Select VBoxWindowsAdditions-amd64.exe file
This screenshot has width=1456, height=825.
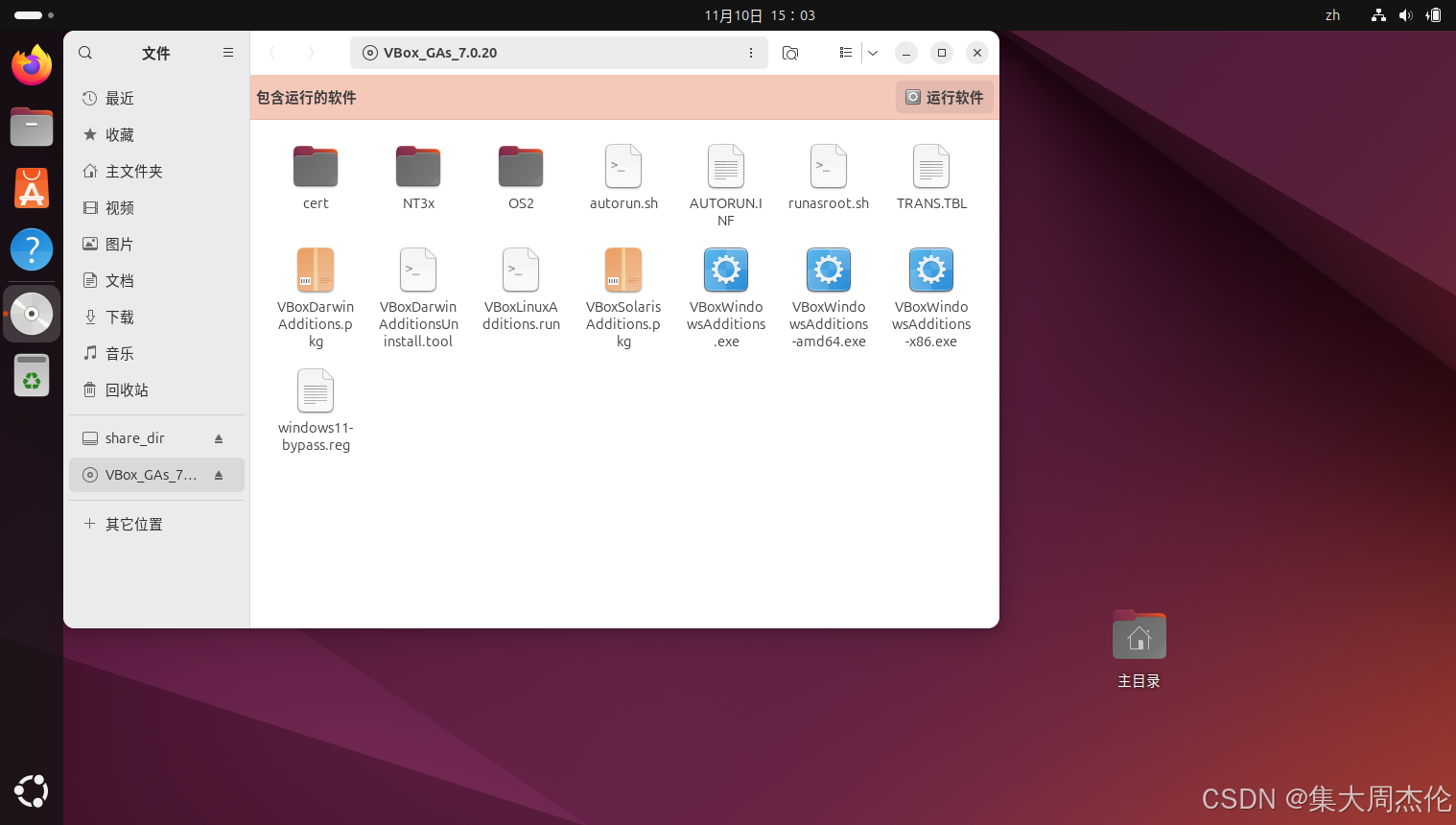(x=829, y=297)
